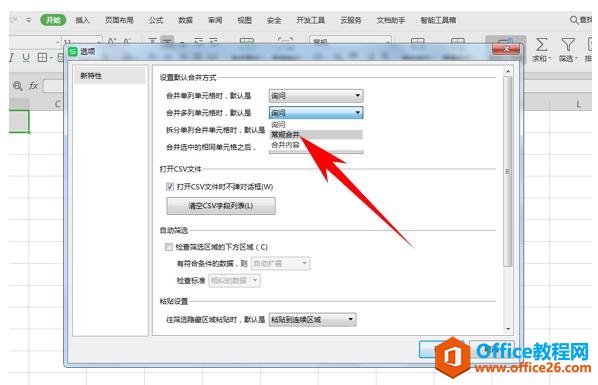Click the green S icon in 选项 title bar
Viewport: 598px width, 385px height.
coord(73,52)
